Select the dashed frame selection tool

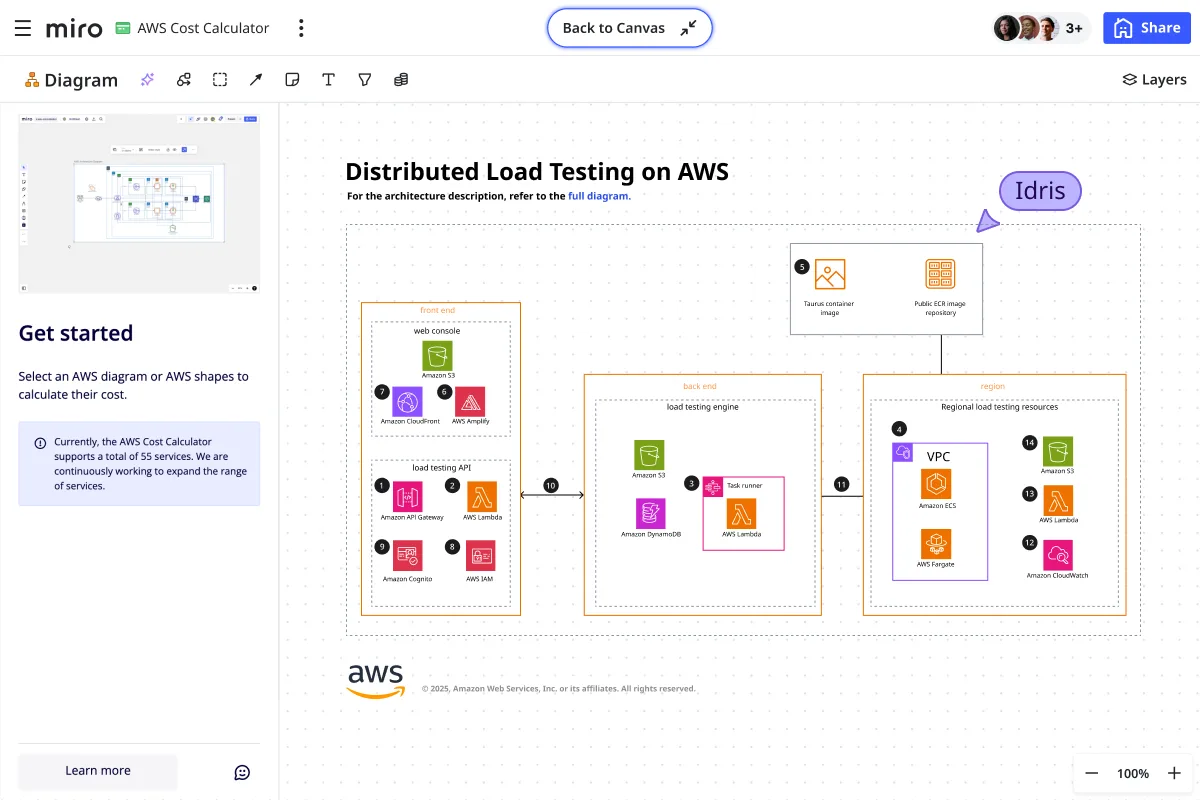(220, 80)
